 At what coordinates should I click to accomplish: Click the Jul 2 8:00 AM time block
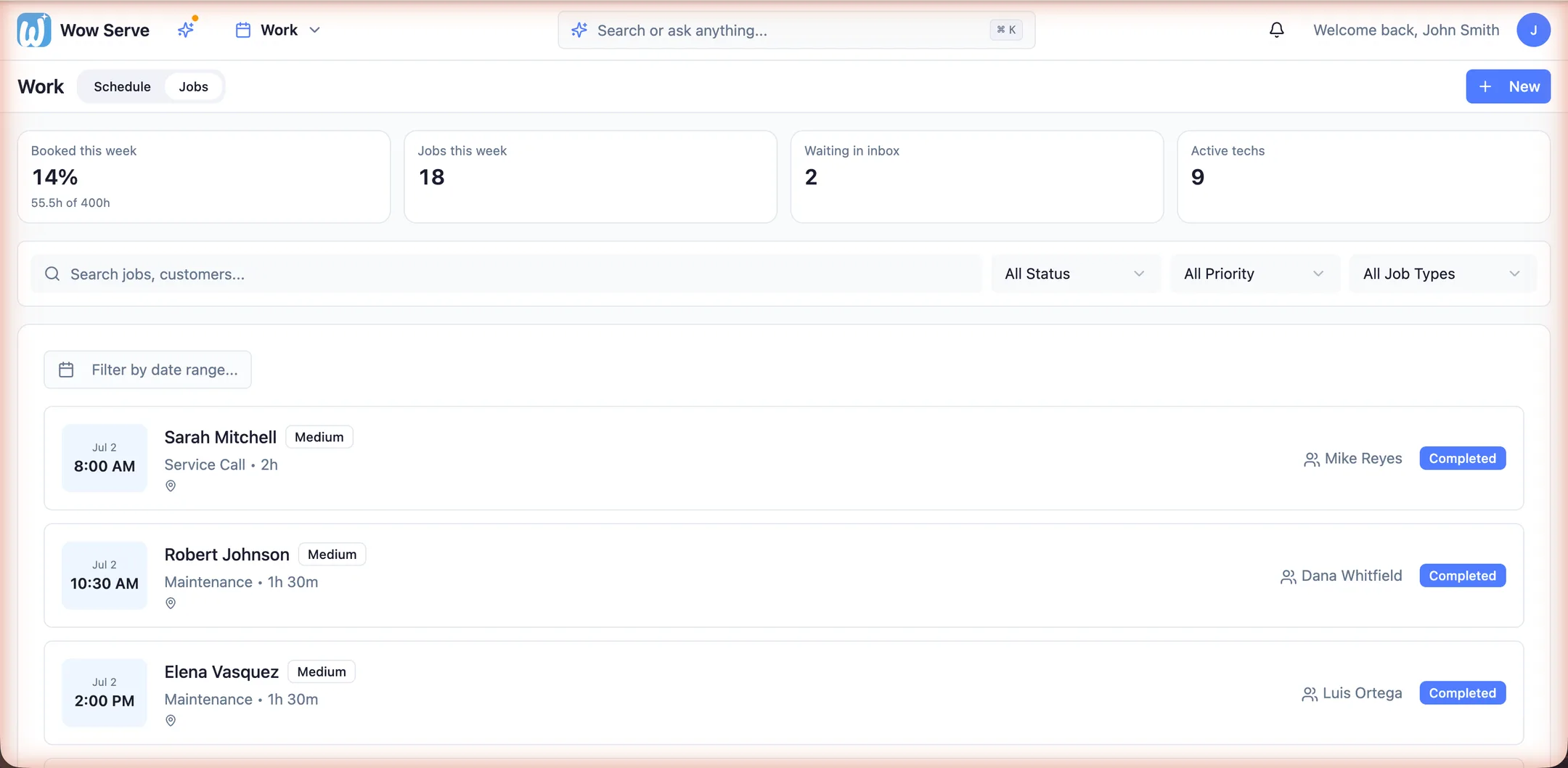tap(105, 458)
